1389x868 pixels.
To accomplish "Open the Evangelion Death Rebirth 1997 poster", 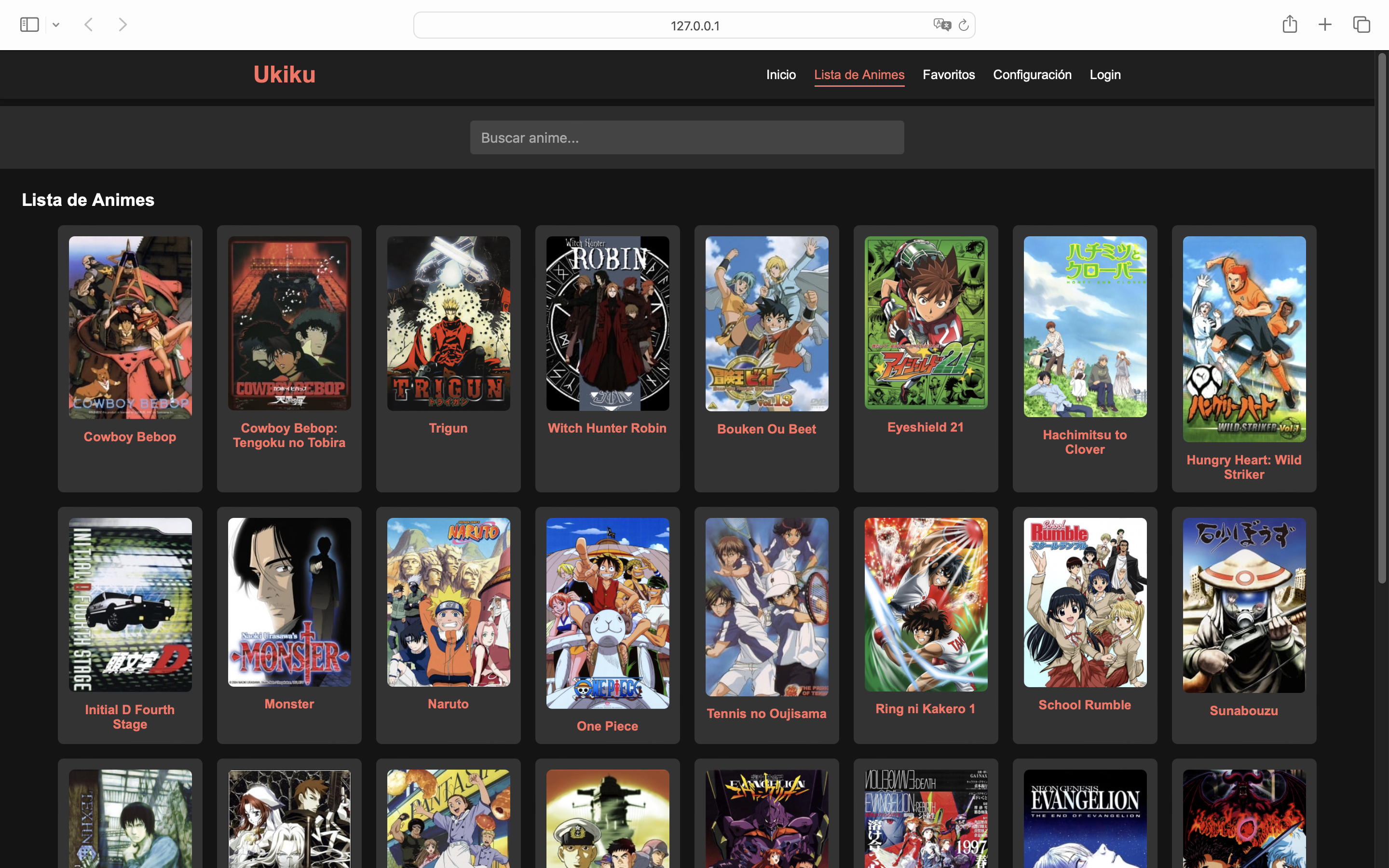I will click(926, 819).
